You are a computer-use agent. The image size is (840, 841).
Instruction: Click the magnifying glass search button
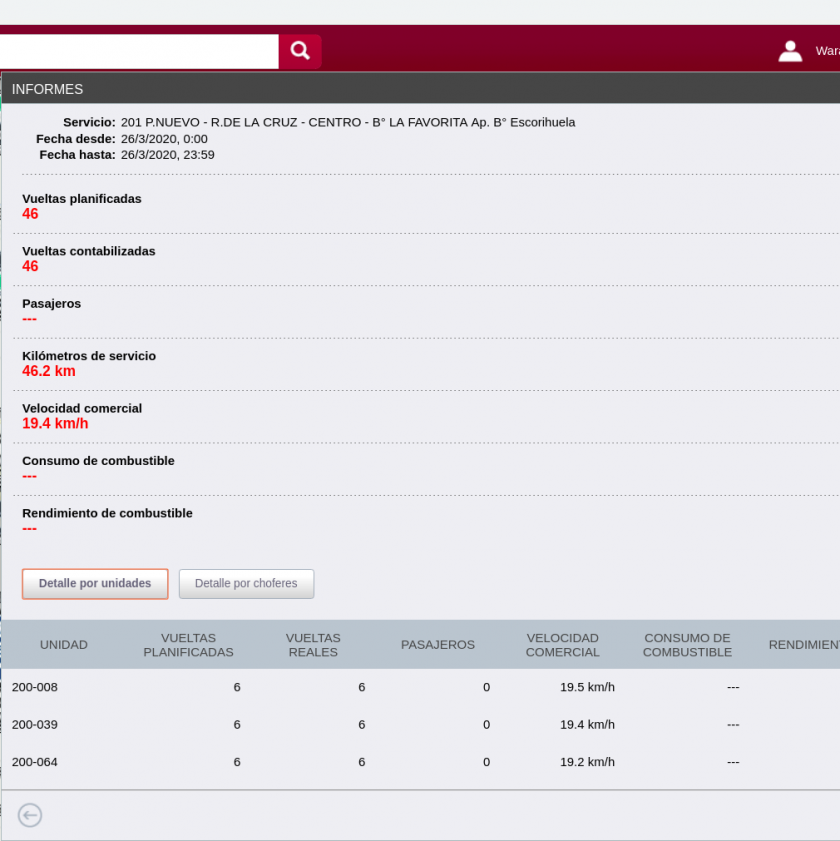tap(299, 51)
